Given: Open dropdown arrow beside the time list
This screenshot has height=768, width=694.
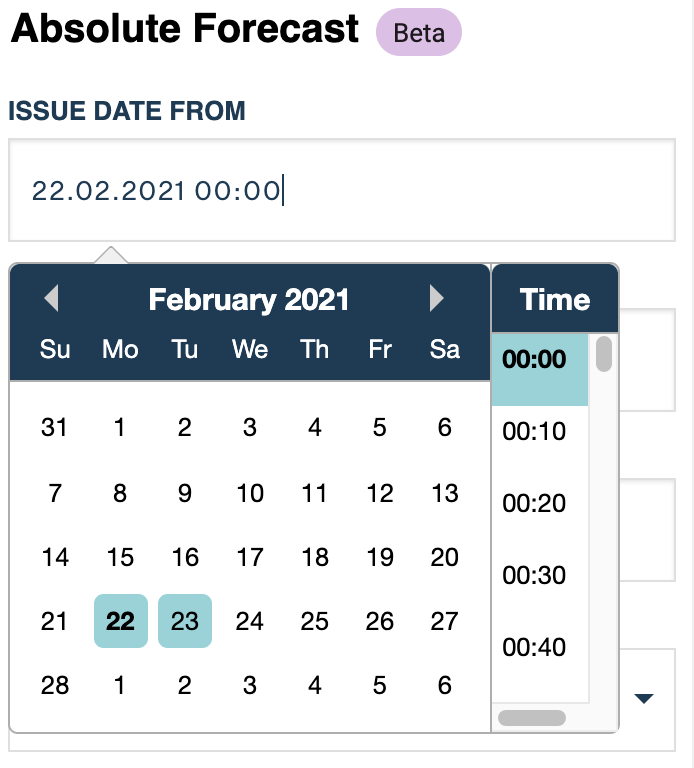Looking at the screenshot, I should 644,698.
